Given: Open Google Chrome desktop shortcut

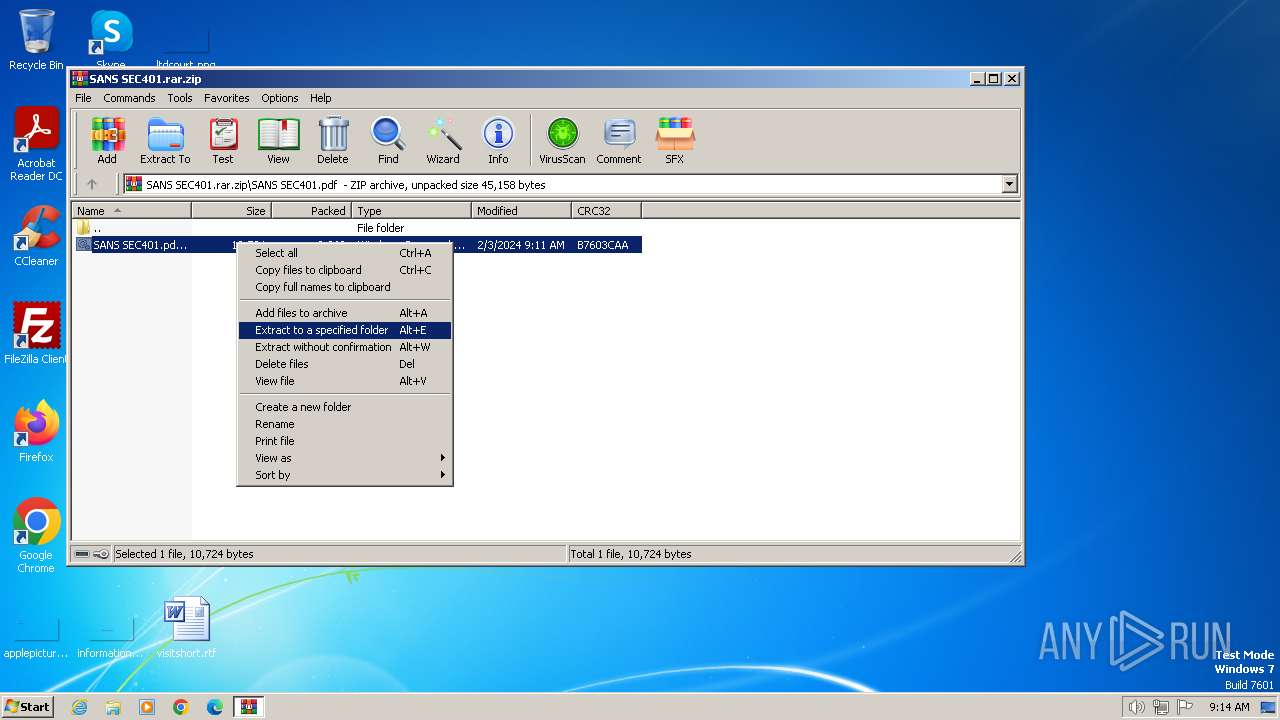Looking at the screenshot, I should point(36,536).
